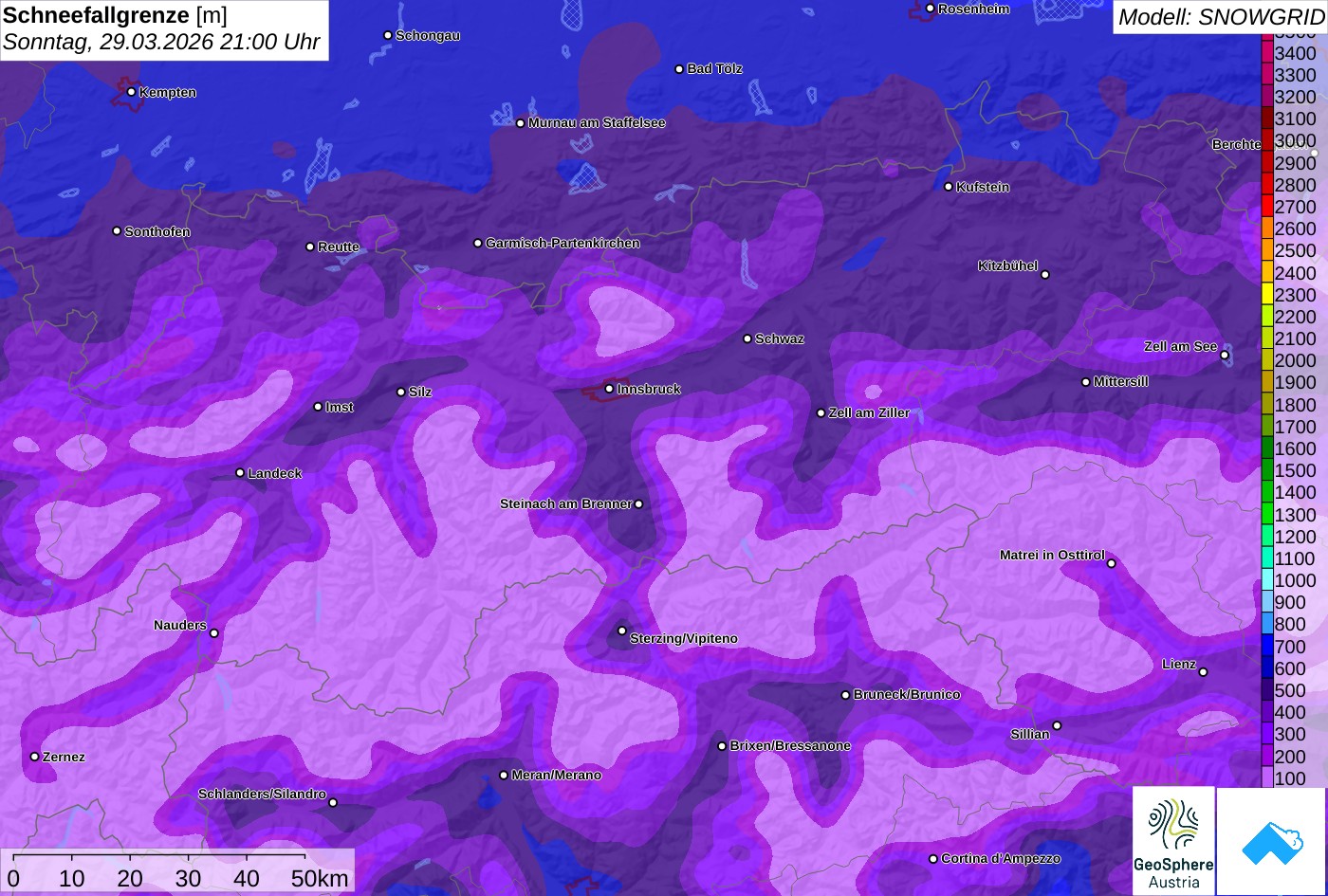The width and height of the screenshot is (1328, 896).
Task: Click the Sterzing/Vipiteno label
Action: [x=684, y=638]
